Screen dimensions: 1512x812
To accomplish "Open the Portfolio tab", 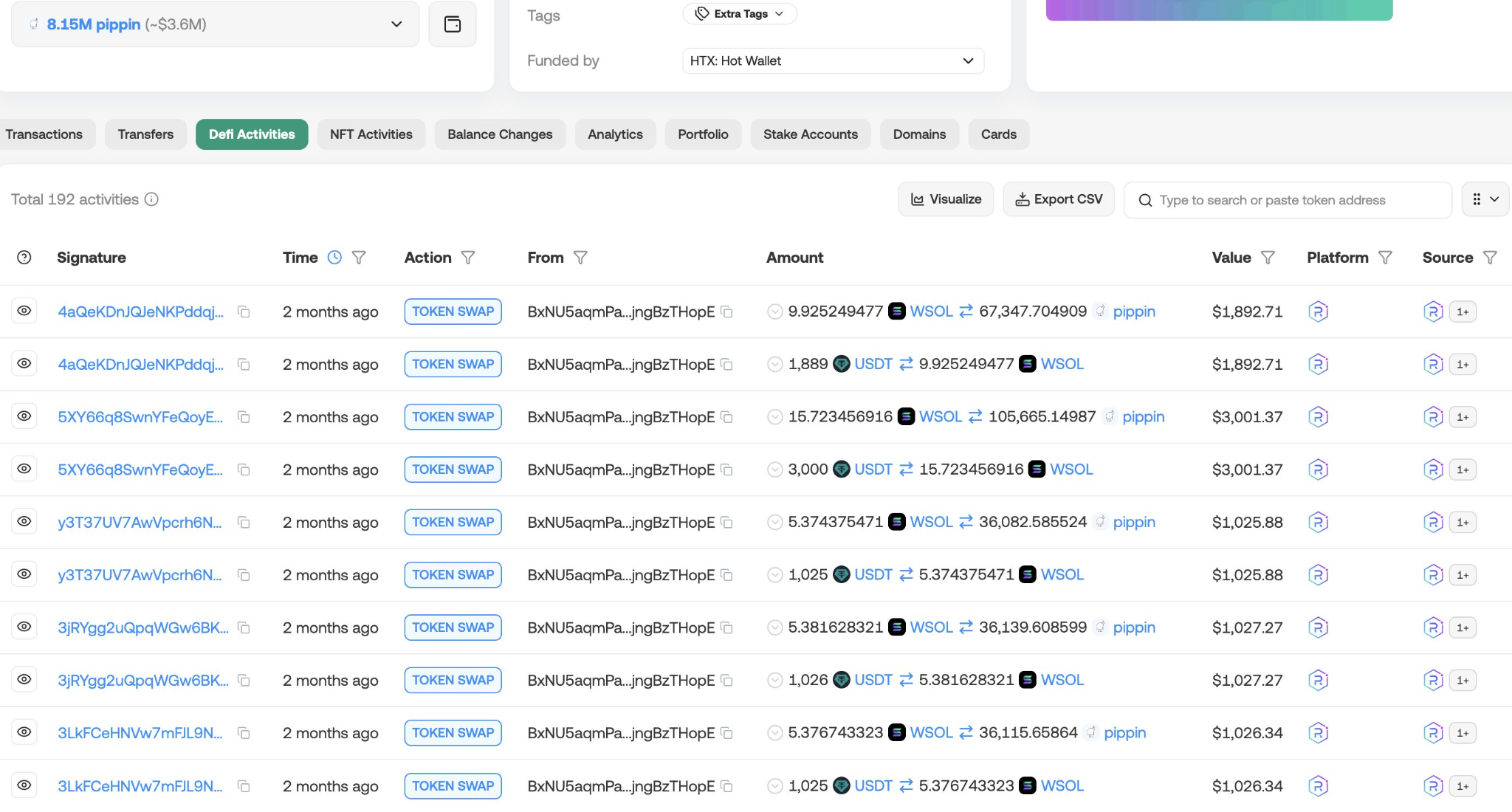I will pos(702,134).
